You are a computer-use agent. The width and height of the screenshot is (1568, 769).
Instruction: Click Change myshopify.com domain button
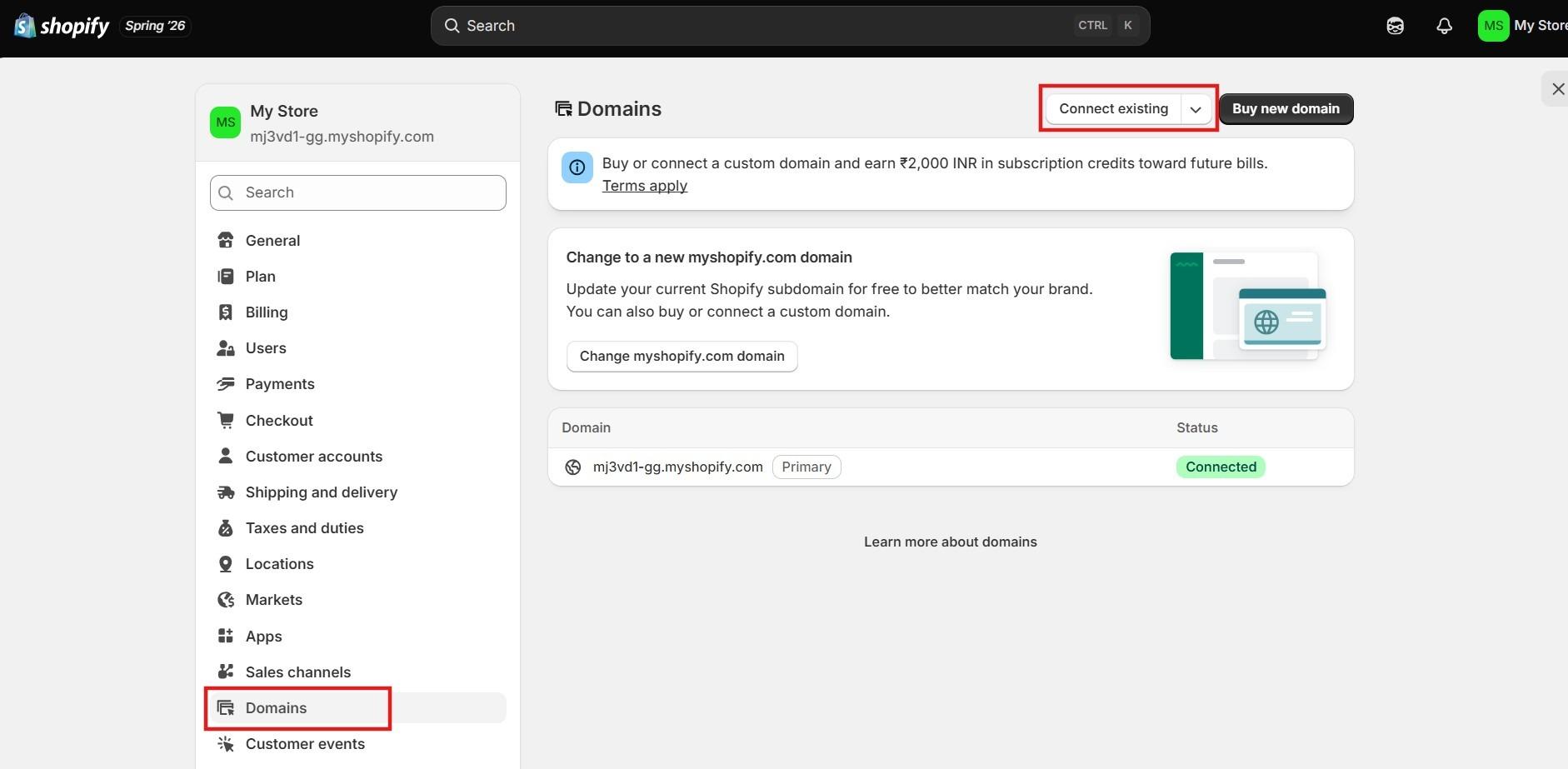pos(682,357)
